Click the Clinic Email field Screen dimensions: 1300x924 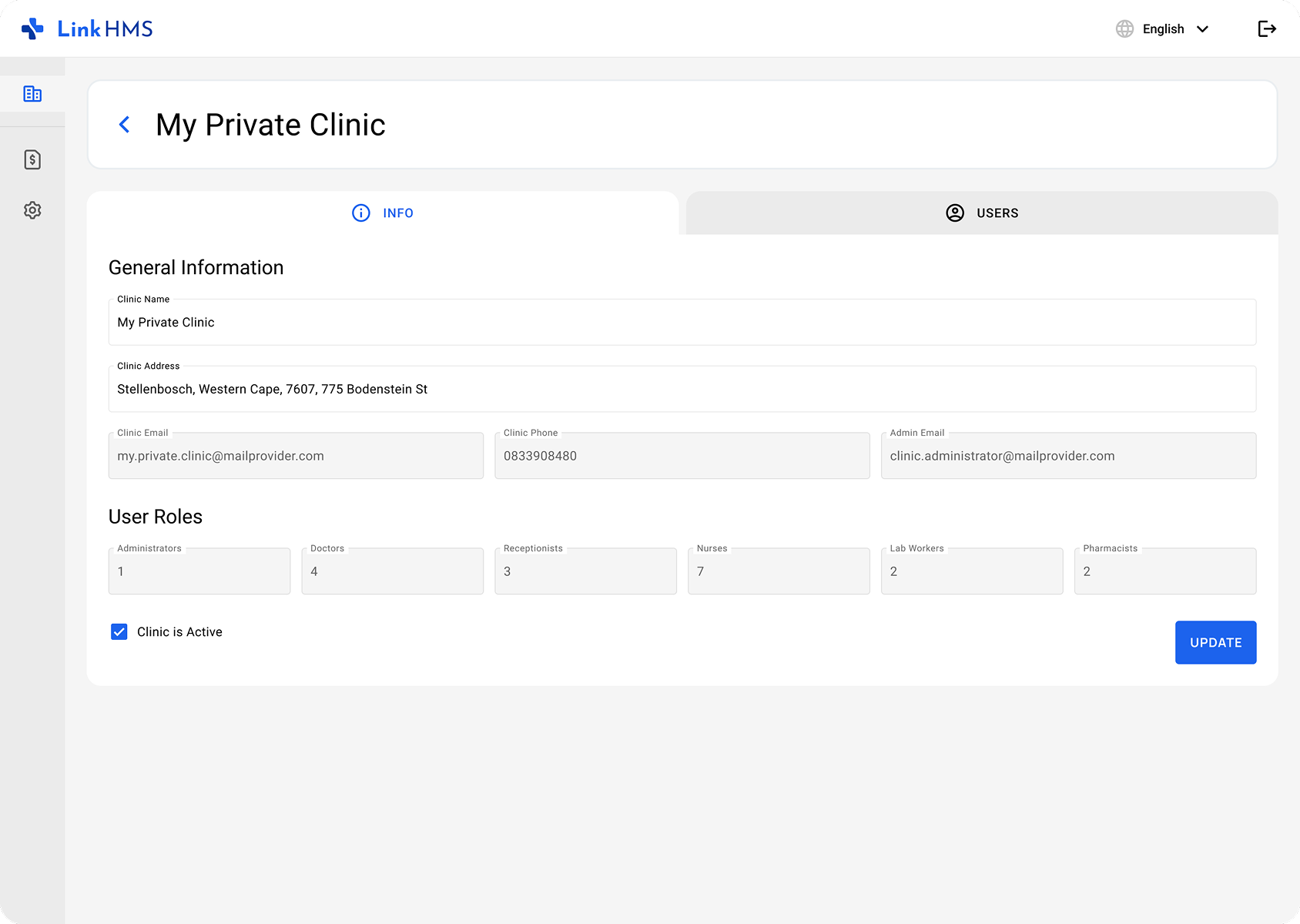[296, 456]
